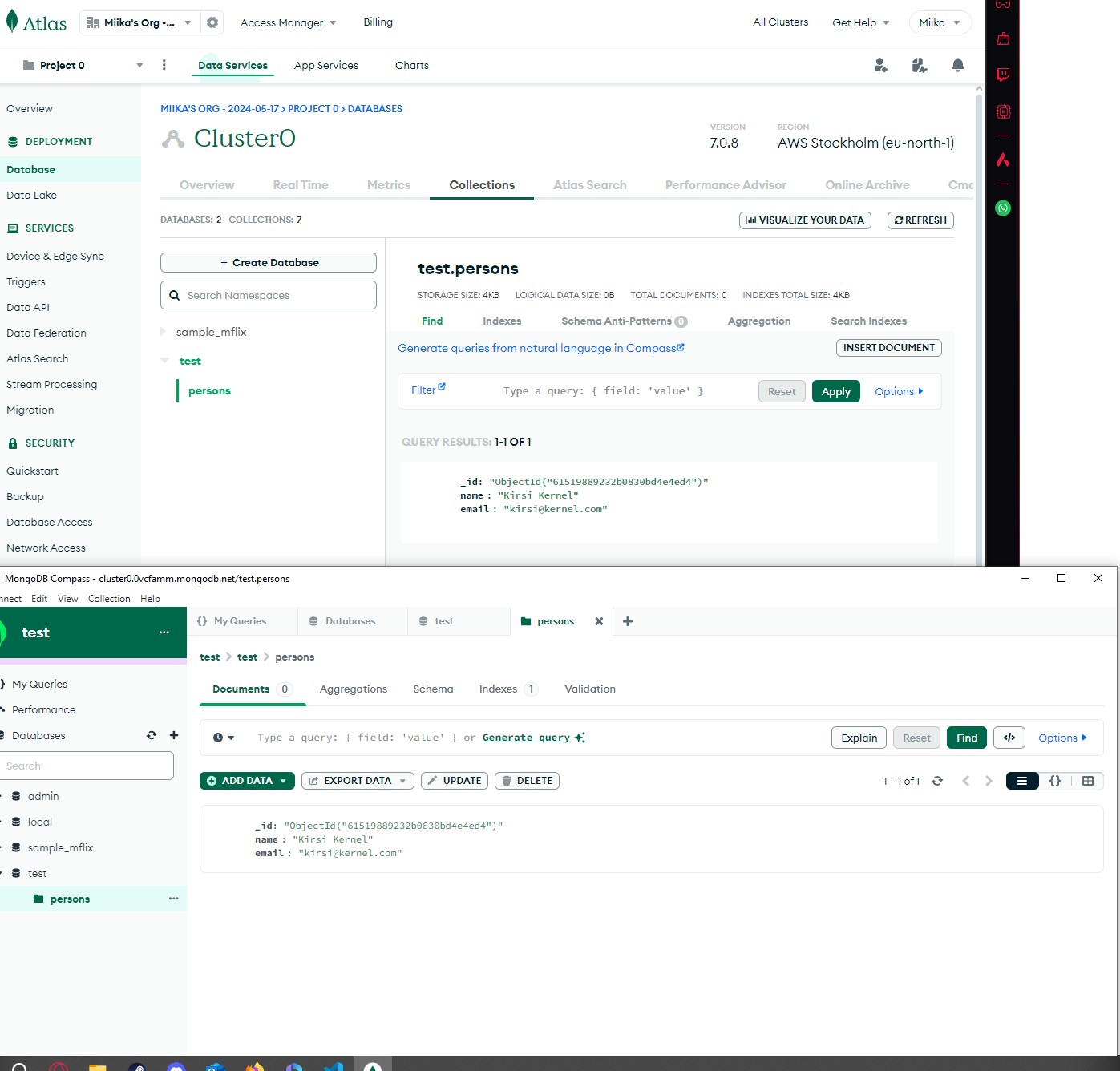The width and height of the screenshot is (1120, 1071).
Task: Open the ADD DATA dropdown
Action: click(247, 781)
